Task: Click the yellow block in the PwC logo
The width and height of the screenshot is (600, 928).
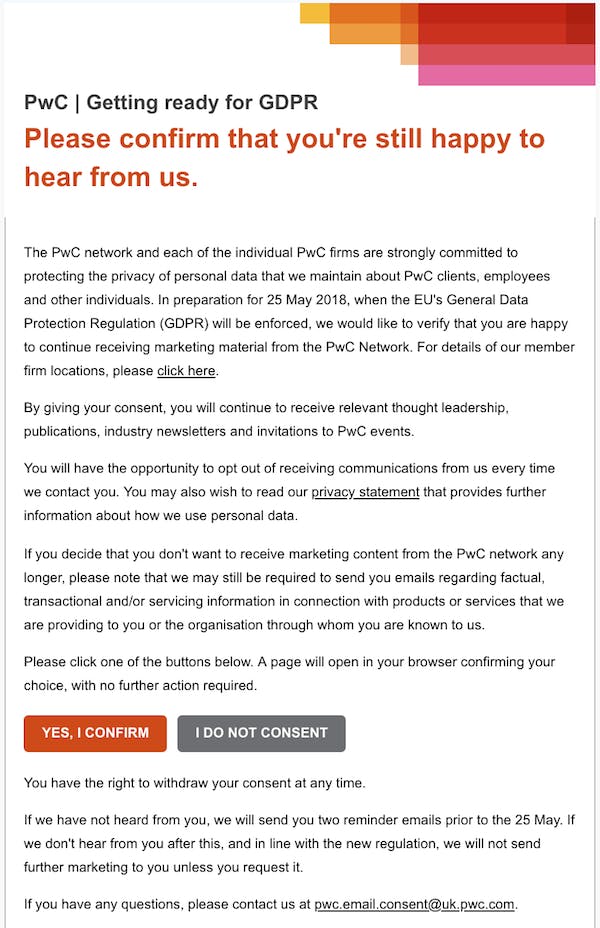Action: coord(314,13)
